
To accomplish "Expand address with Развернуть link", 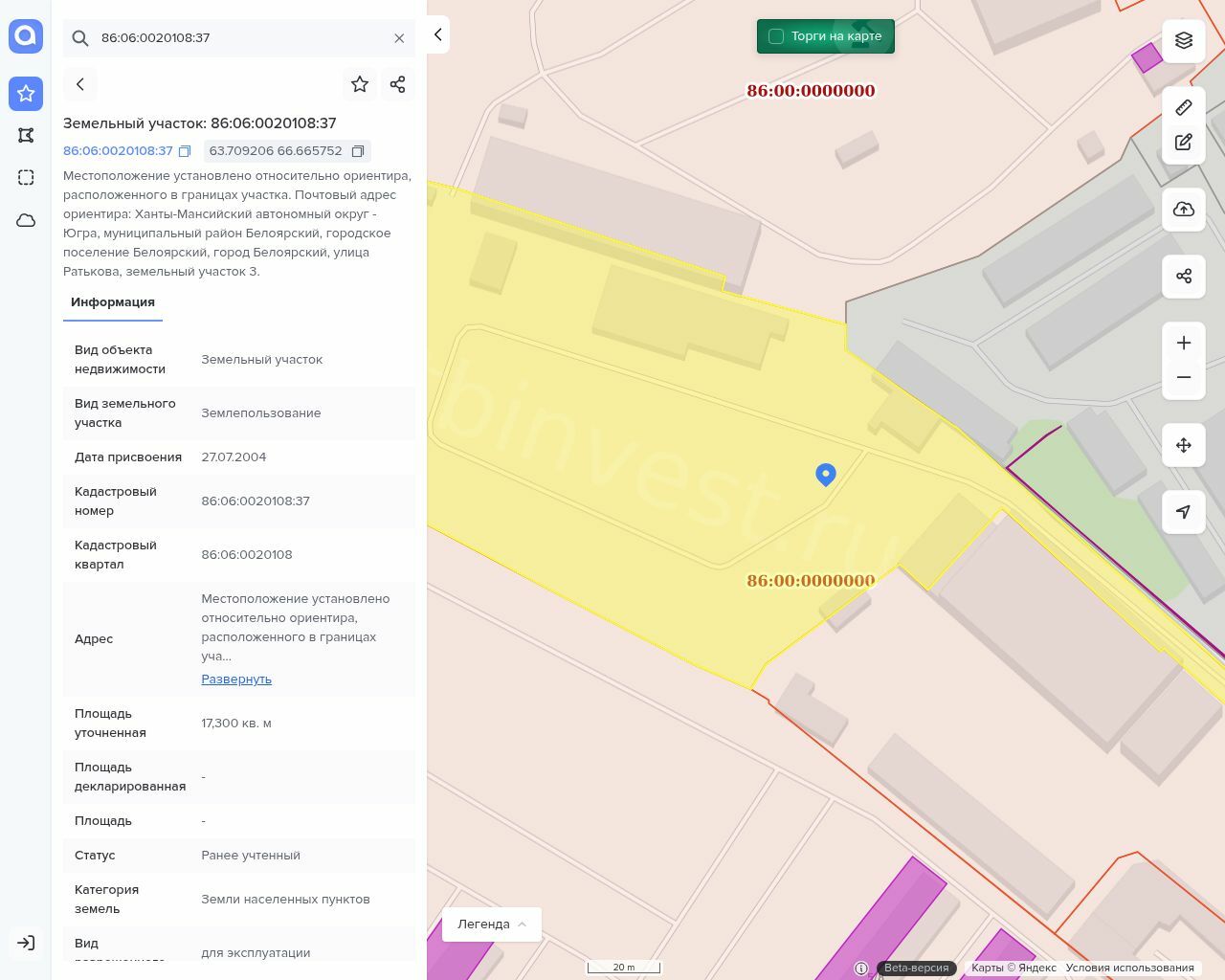I will point(236,679).
